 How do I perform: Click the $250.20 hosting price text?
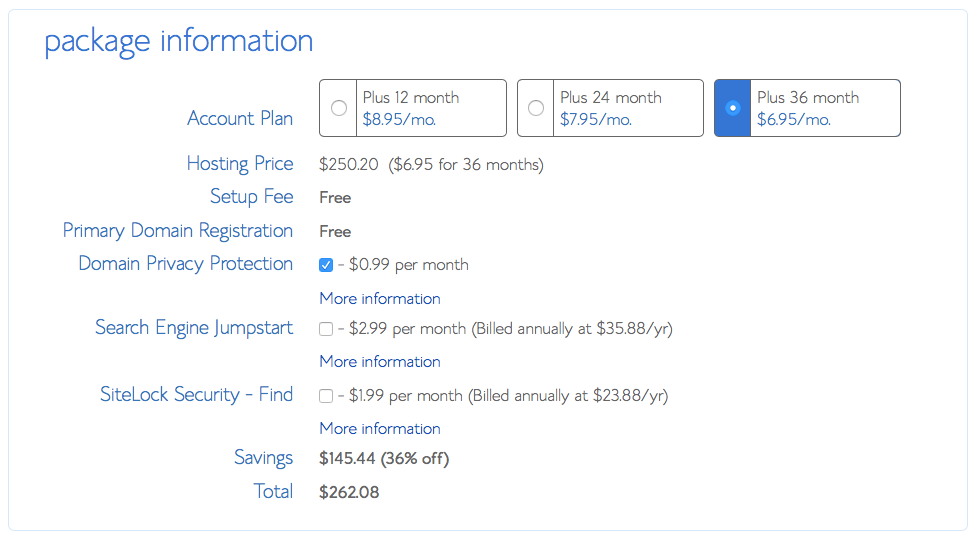[348, 164]
